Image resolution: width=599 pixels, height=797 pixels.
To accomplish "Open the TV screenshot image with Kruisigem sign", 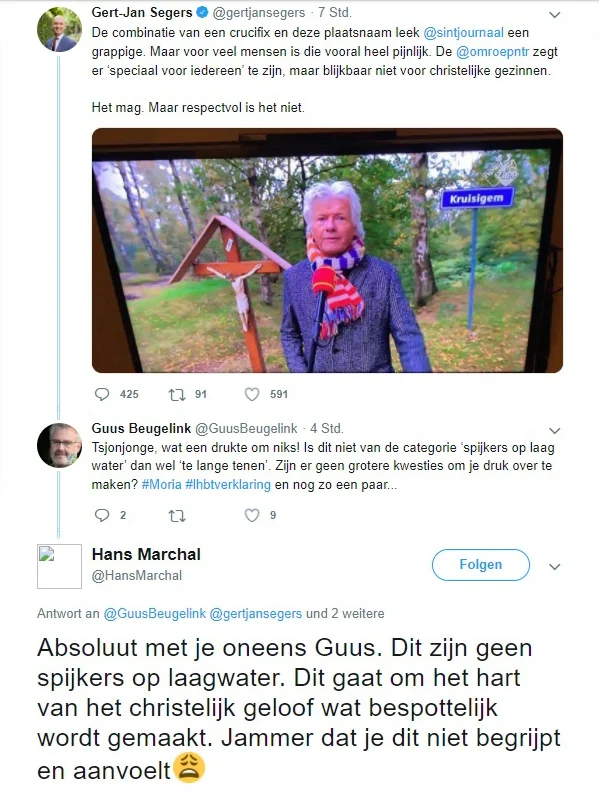I will point(327,250).
